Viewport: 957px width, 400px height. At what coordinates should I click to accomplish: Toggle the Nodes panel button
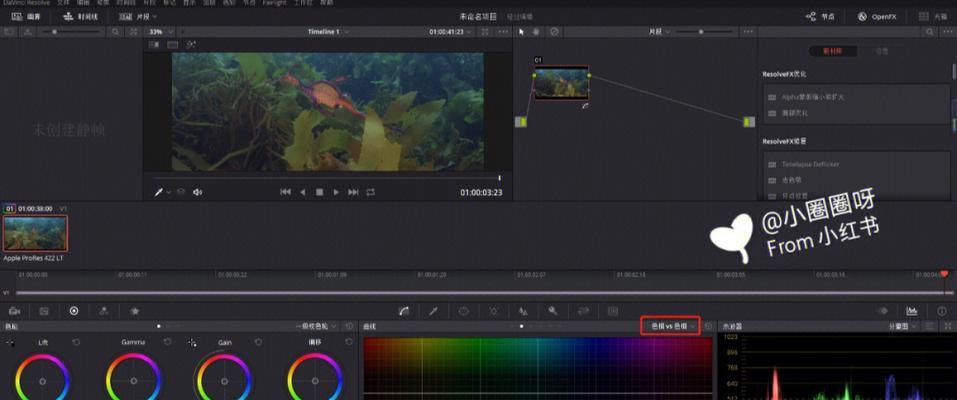(x=820, y=16)
